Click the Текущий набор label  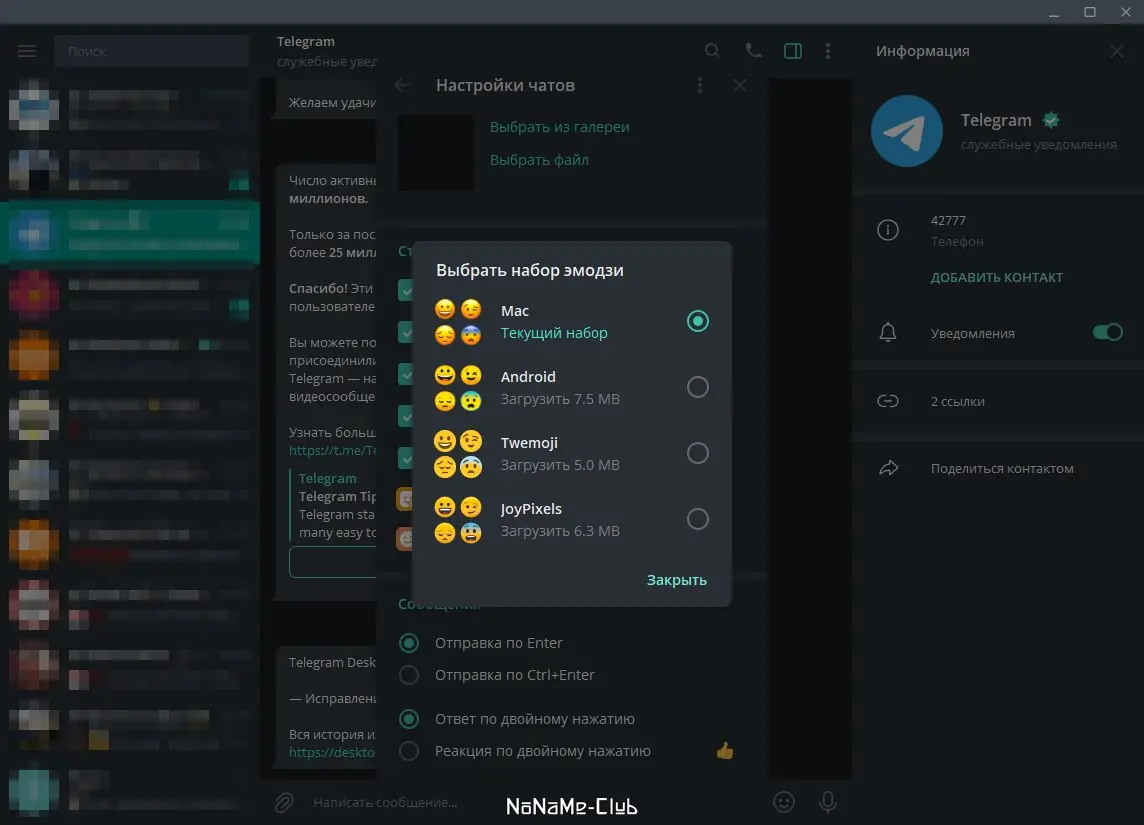[554, 333]
